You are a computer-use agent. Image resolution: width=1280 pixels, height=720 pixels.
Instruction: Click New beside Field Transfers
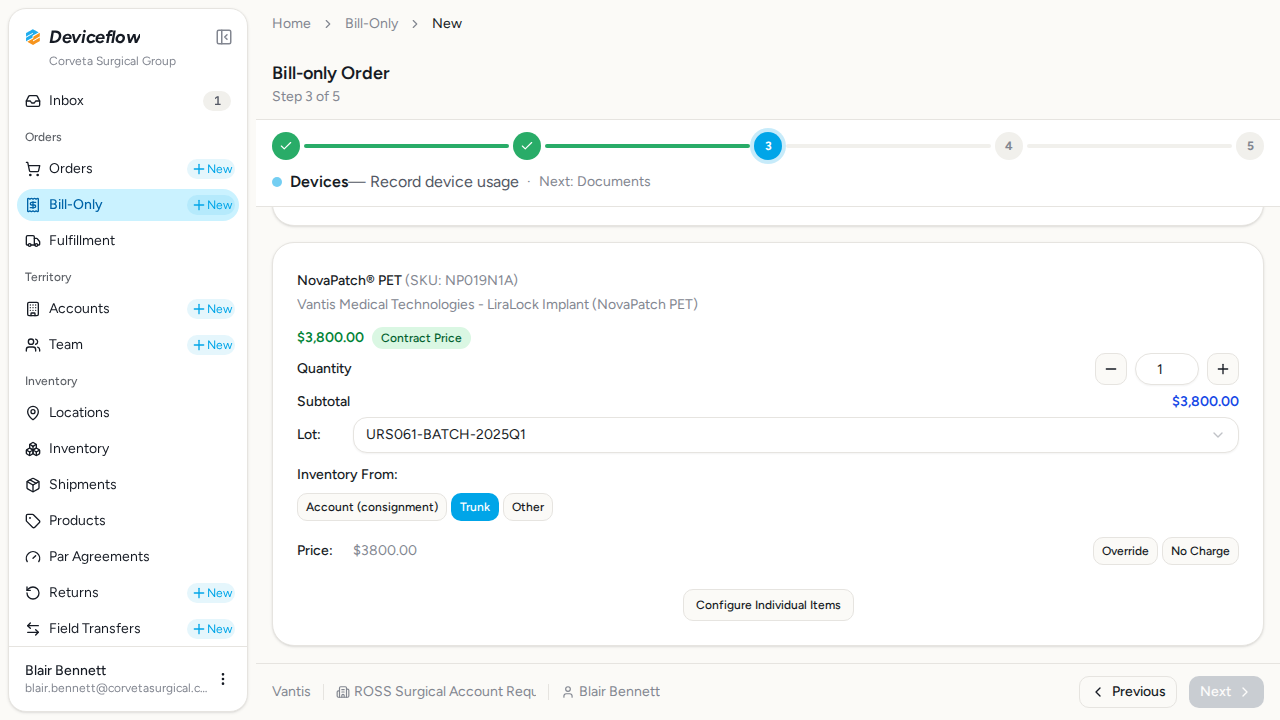pyautogui.click(x=212, y=629)
